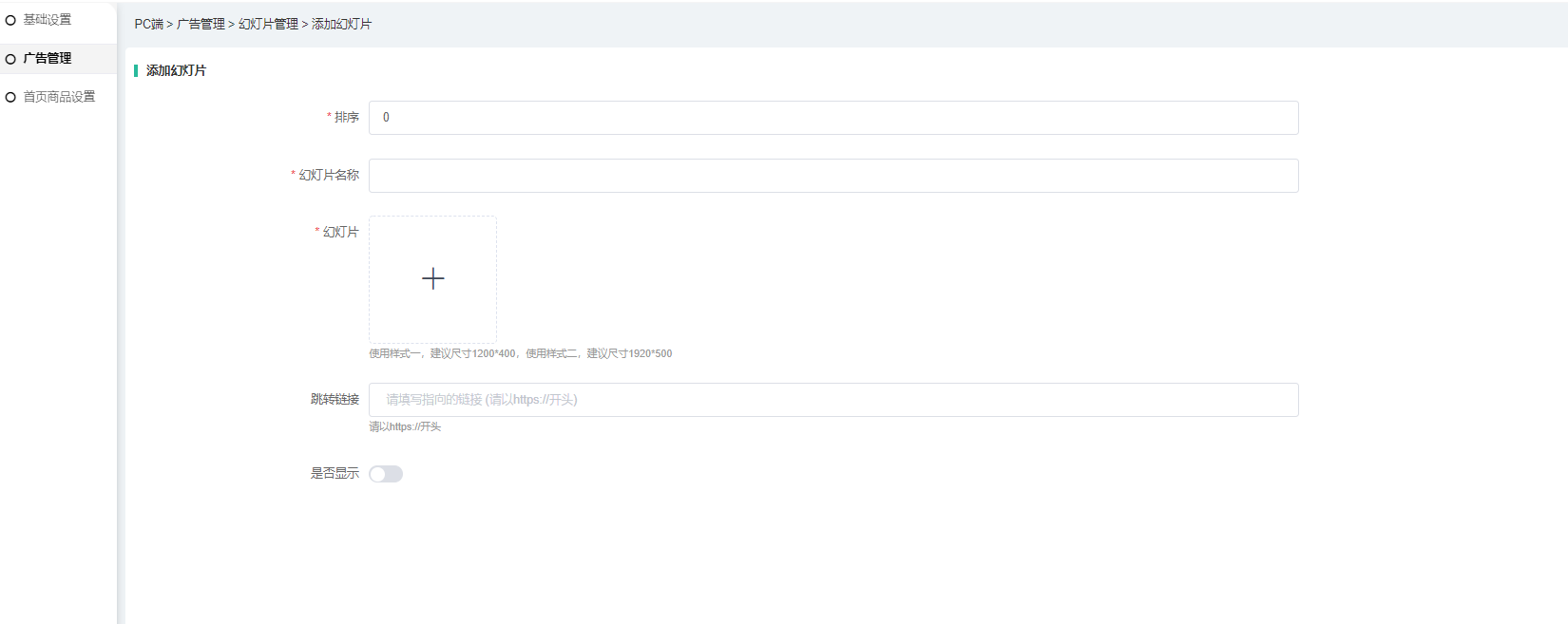Navigate to 幻灯片管理 via the breadcrumb
Screen dimensions: 1568x624
268,24
